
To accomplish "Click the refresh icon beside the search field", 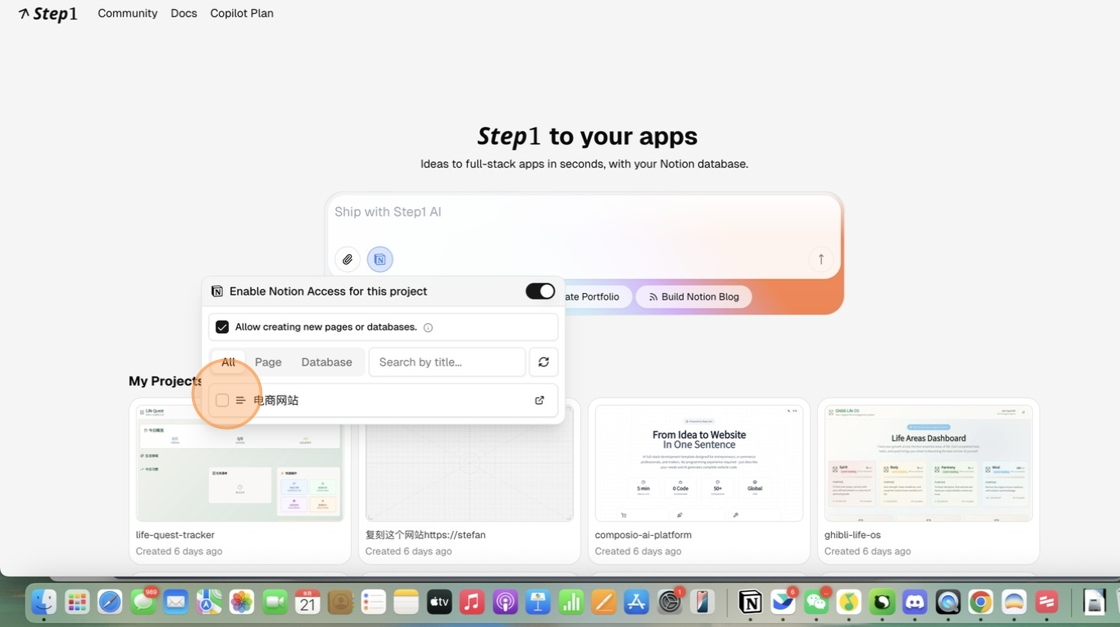I will (x=544, y=362).
